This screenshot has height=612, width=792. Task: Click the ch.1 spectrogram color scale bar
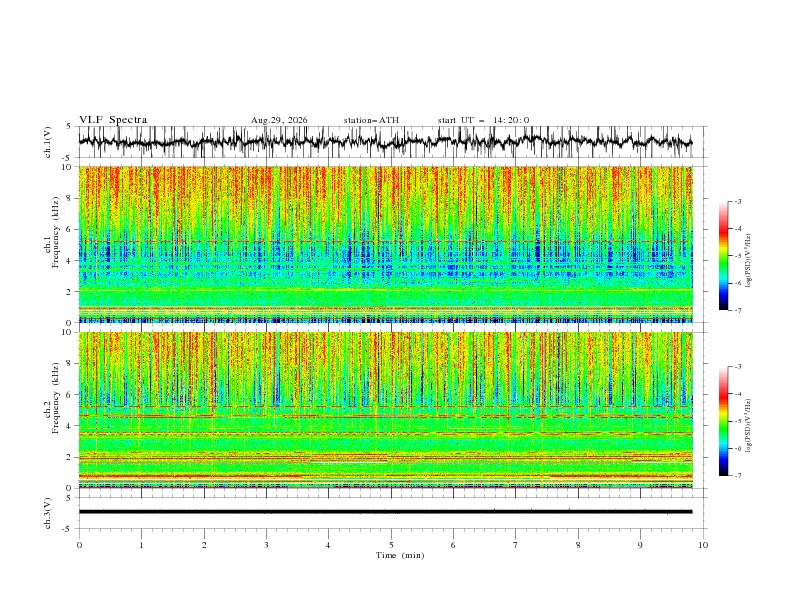coord(724,256)
